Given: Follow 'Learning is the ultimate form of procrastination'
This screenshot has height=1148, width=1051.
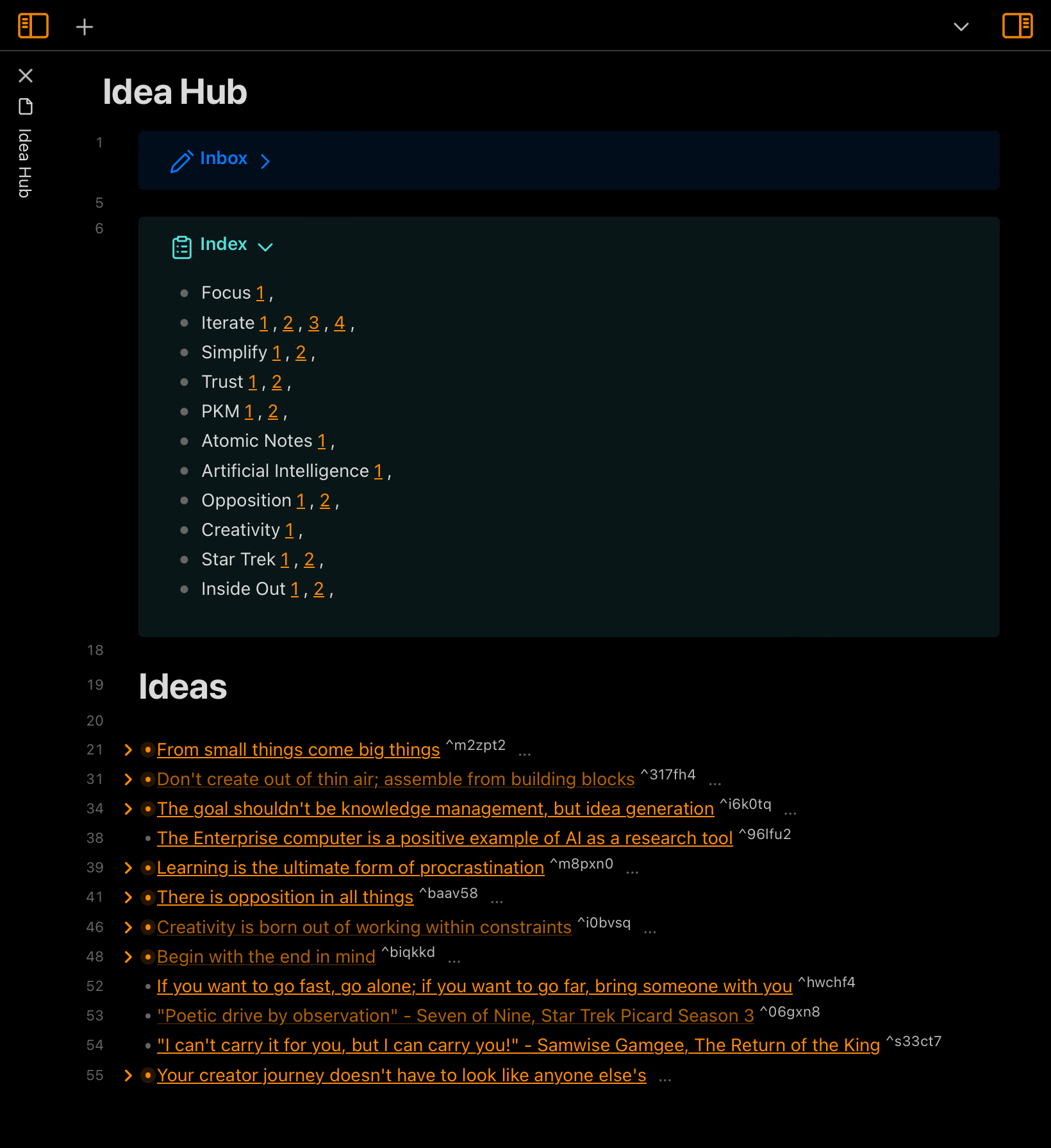Looking at the screenshot, I should click(x=351, y=868).
